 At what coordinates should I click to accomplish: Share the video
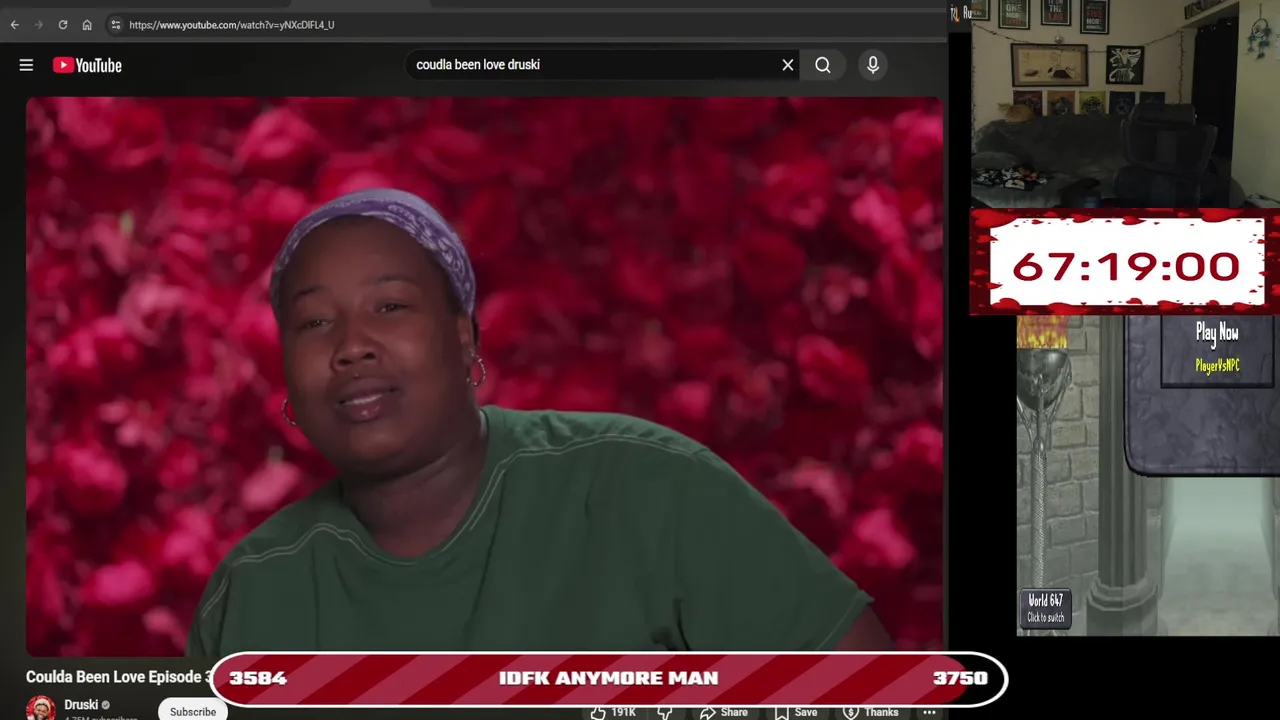(723, 712)
